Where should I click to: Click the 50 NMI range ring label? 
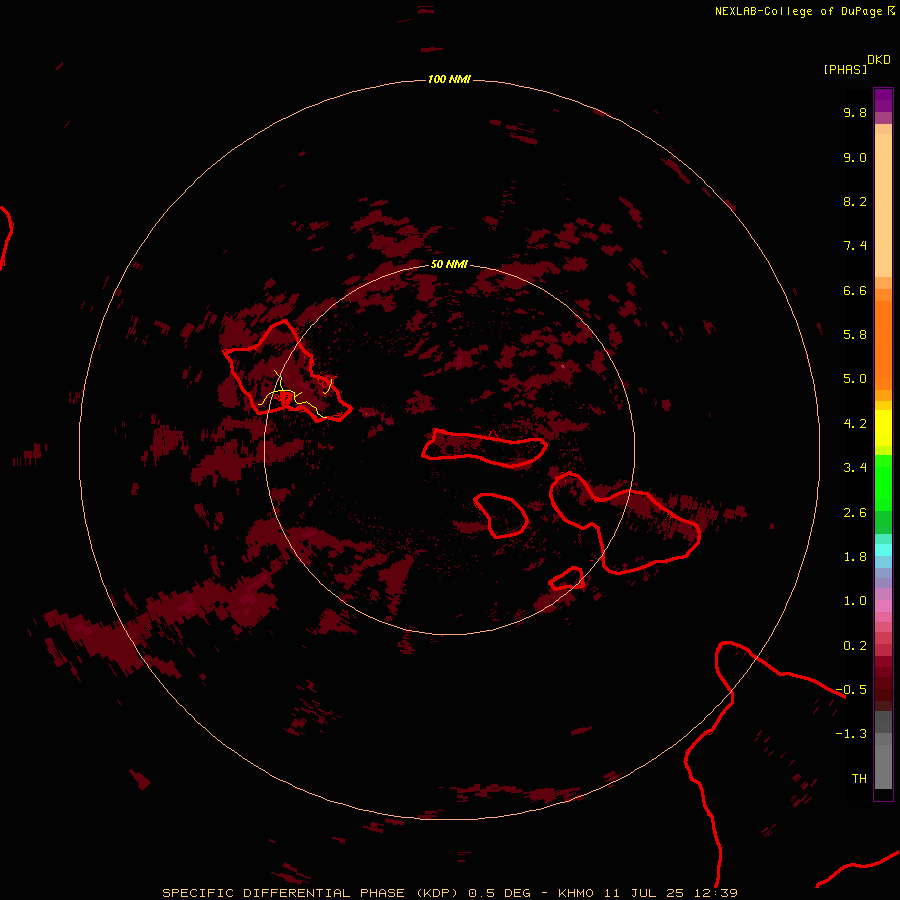(x=449, y=264)
